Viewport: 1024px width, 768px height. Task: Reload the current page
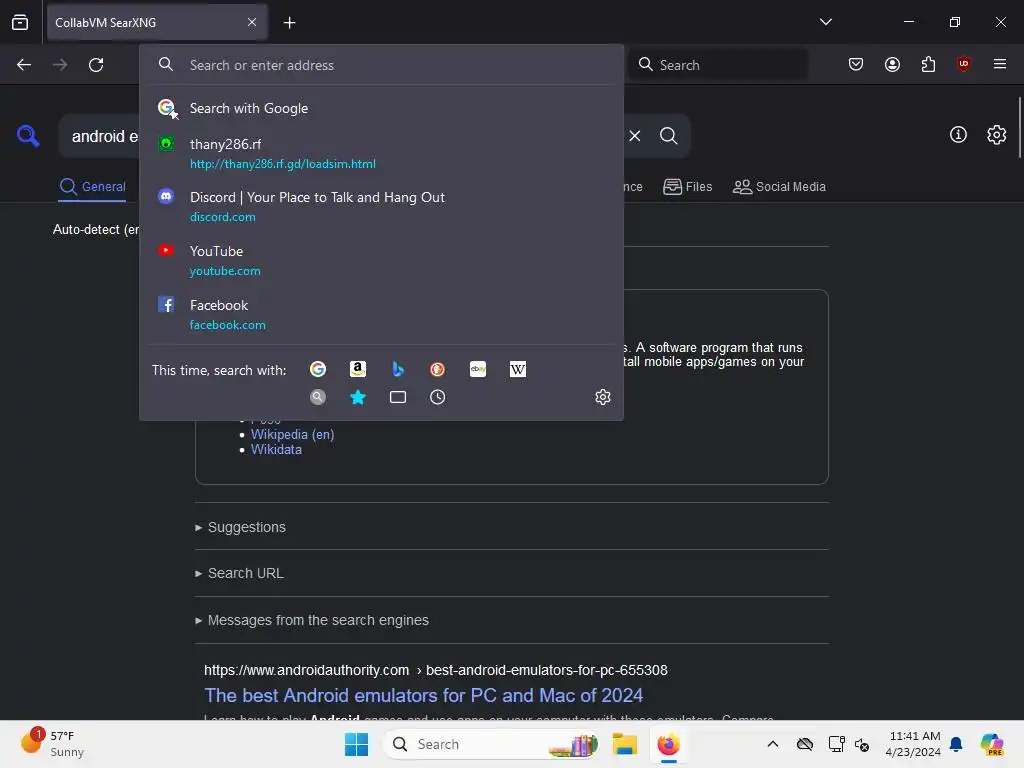click(x=96, y=65)
